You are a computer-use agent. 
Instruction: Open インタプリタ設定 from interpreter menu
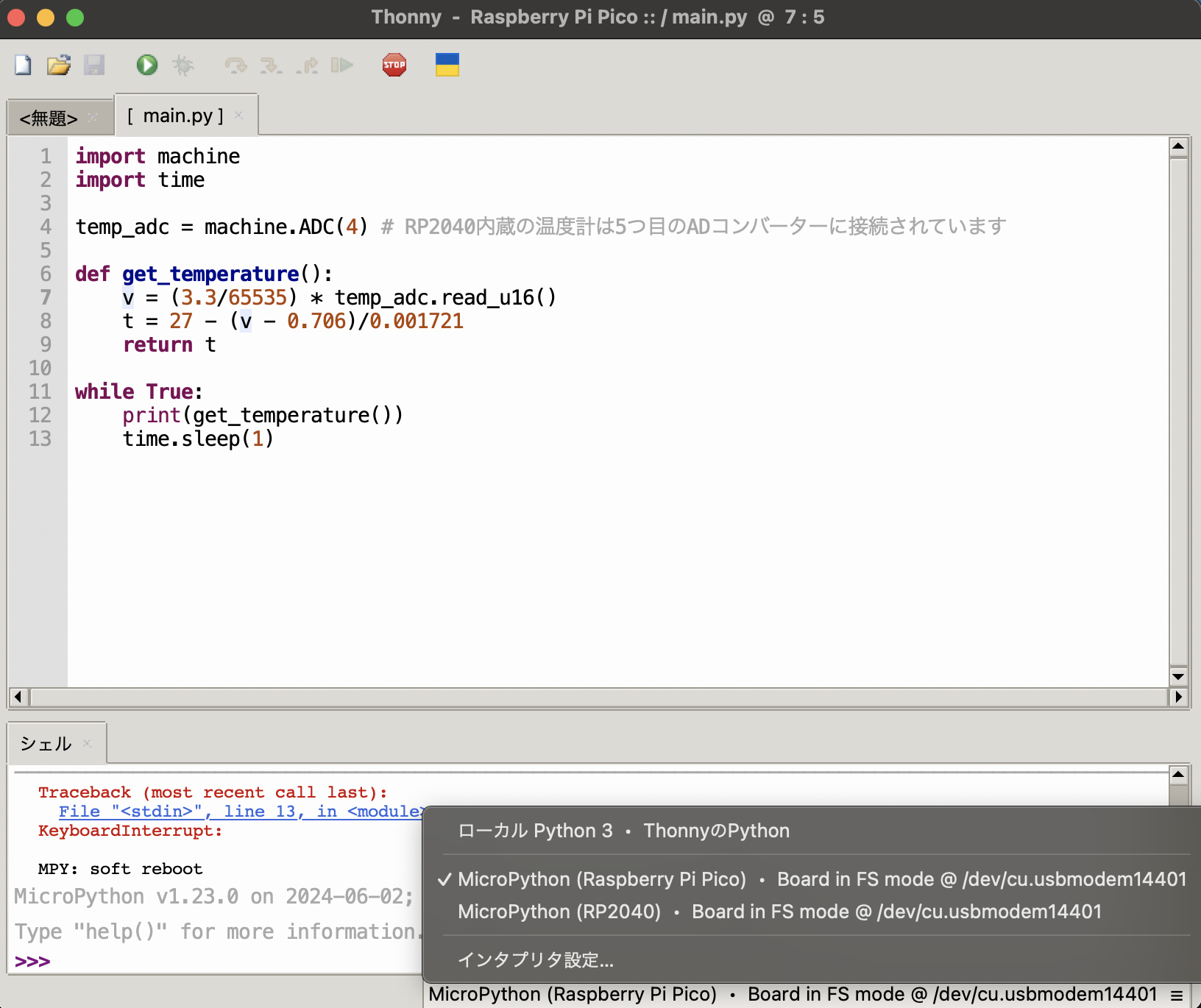pyautogui.click(x=535, y=959)
